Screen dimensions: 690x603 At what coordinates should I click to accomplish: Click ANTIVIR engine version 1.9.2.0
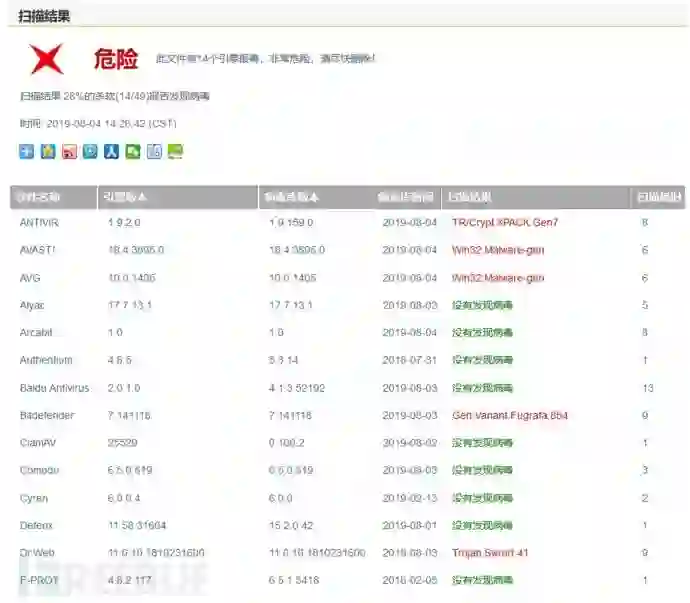coord(124,223)
